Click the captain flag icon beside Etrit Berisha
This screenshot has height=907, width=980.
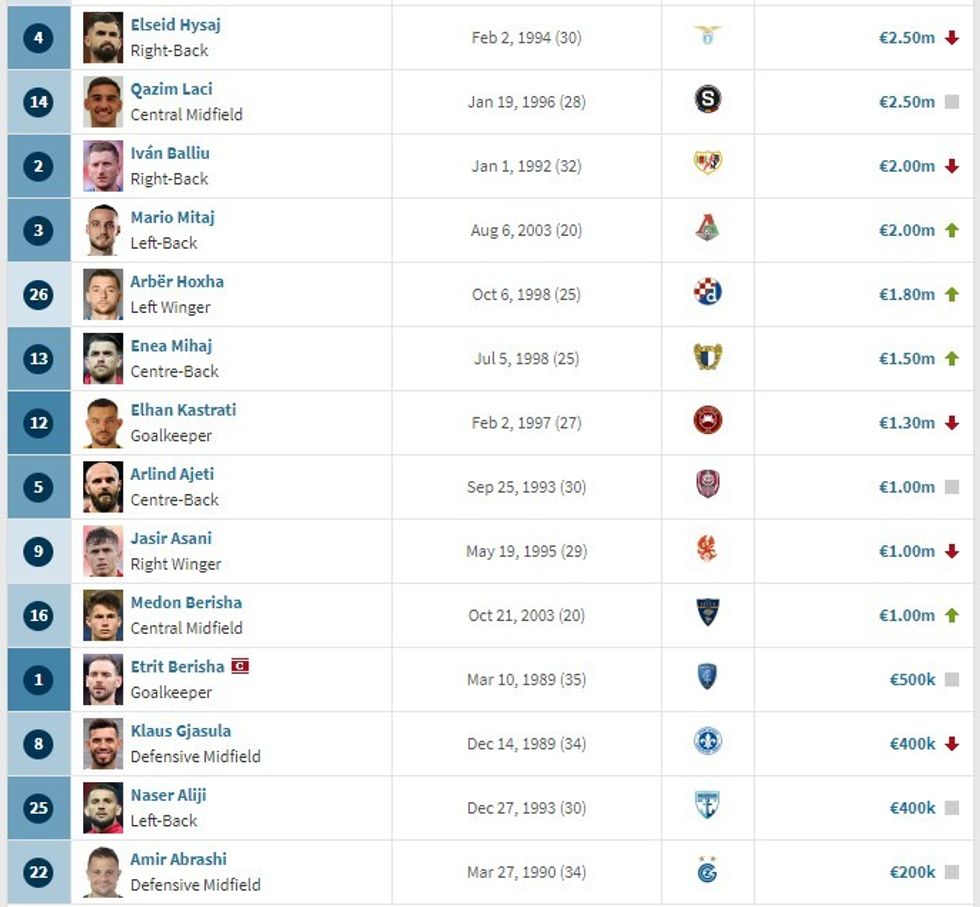[240, 666]
